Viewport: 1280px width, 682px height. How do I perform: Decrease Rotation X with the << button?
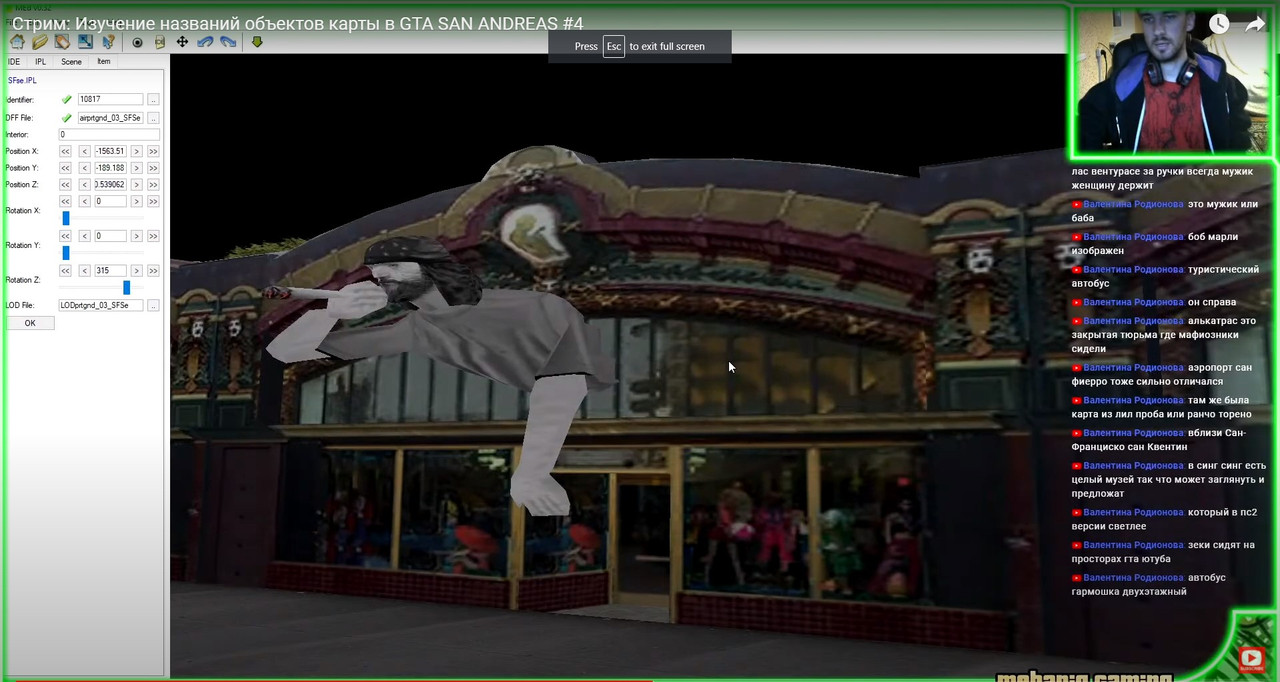(x=65, y=202)
